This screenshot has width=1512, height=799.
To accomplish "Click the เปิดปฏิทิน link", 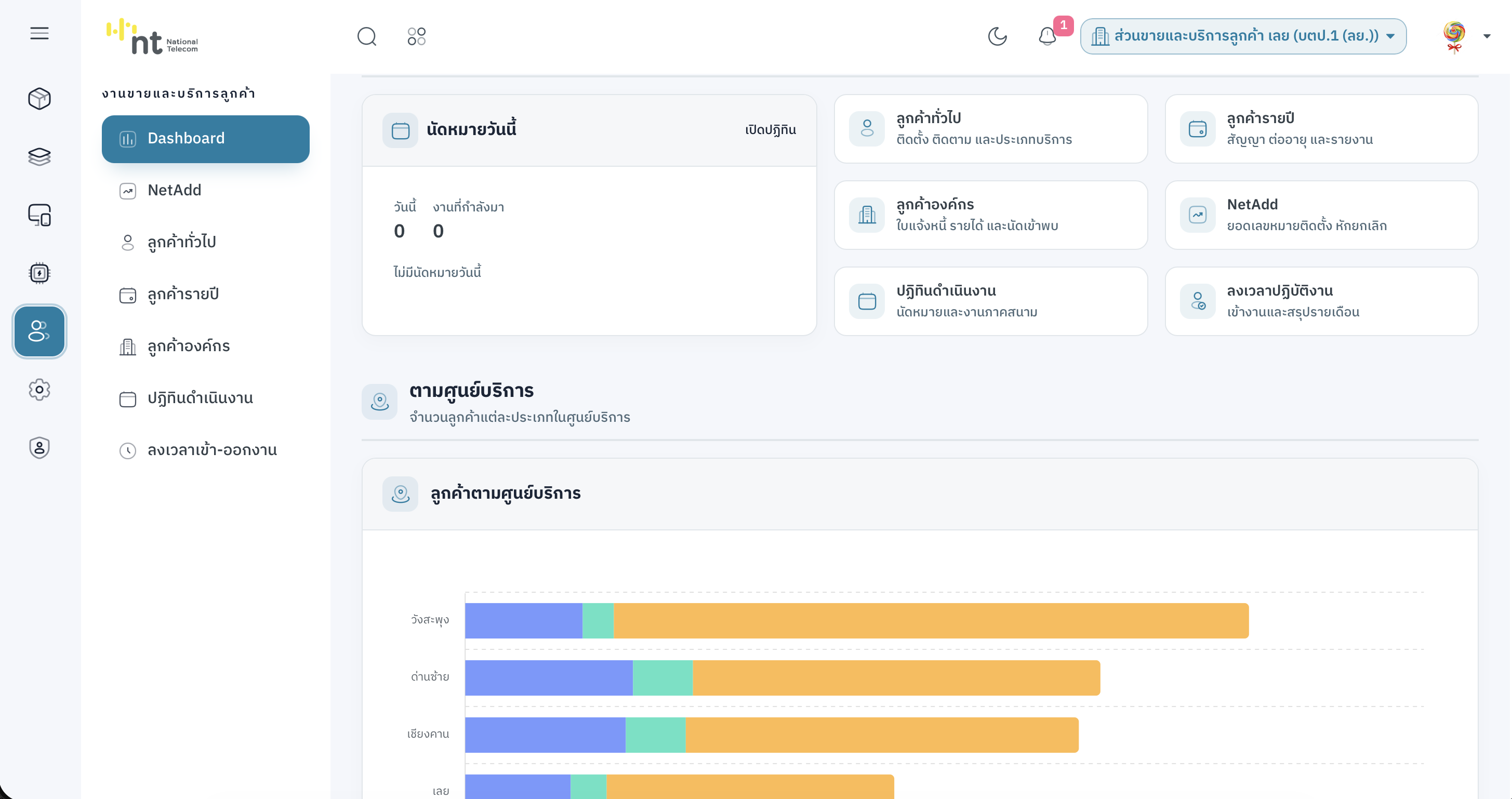I will [771, 130].
